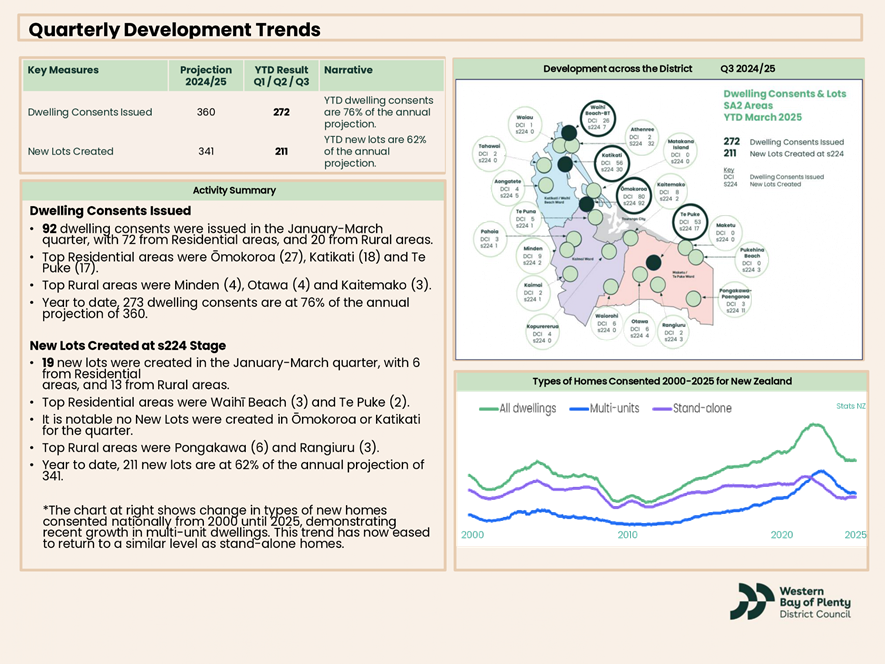885x664 pixels.
Task: Click the Key Measures column header
Action: coord(63,71)
